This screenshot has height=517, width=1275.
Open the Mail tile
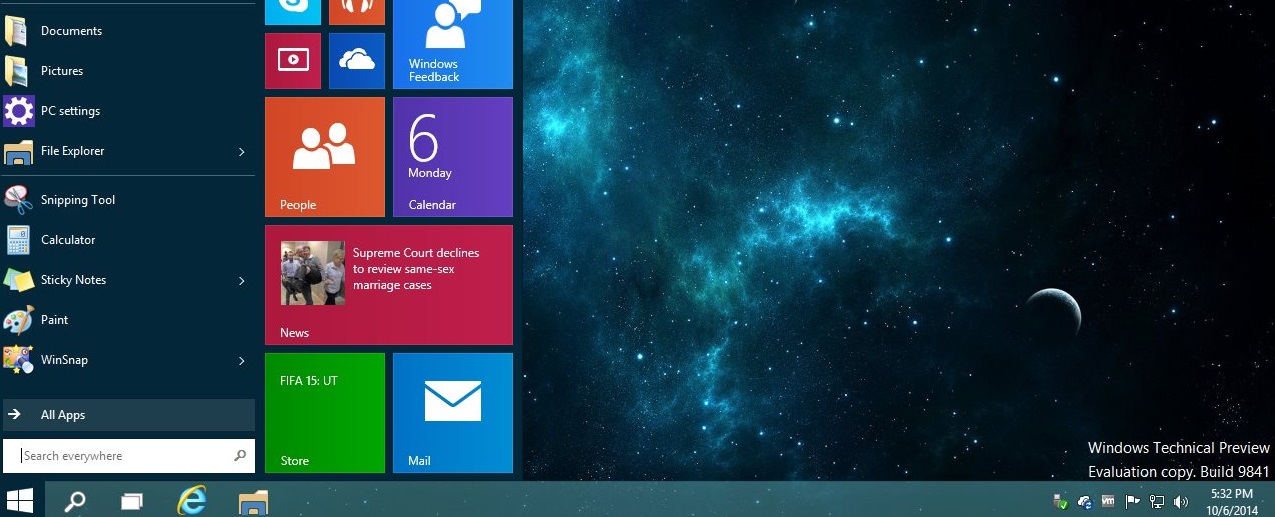453,413
